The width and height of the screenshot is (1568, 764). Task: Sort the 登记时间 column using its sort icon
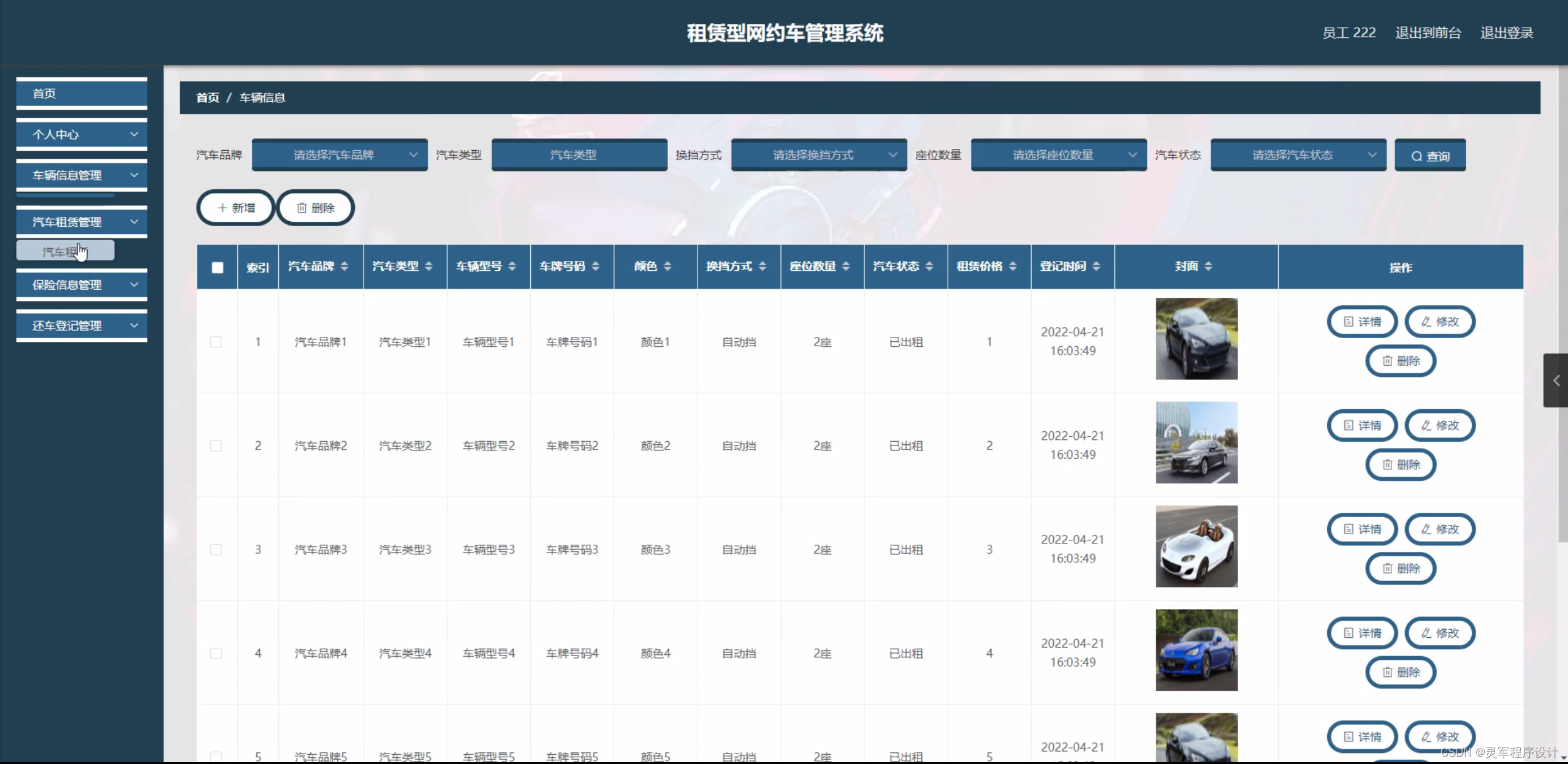click(x=1097, y=267)
